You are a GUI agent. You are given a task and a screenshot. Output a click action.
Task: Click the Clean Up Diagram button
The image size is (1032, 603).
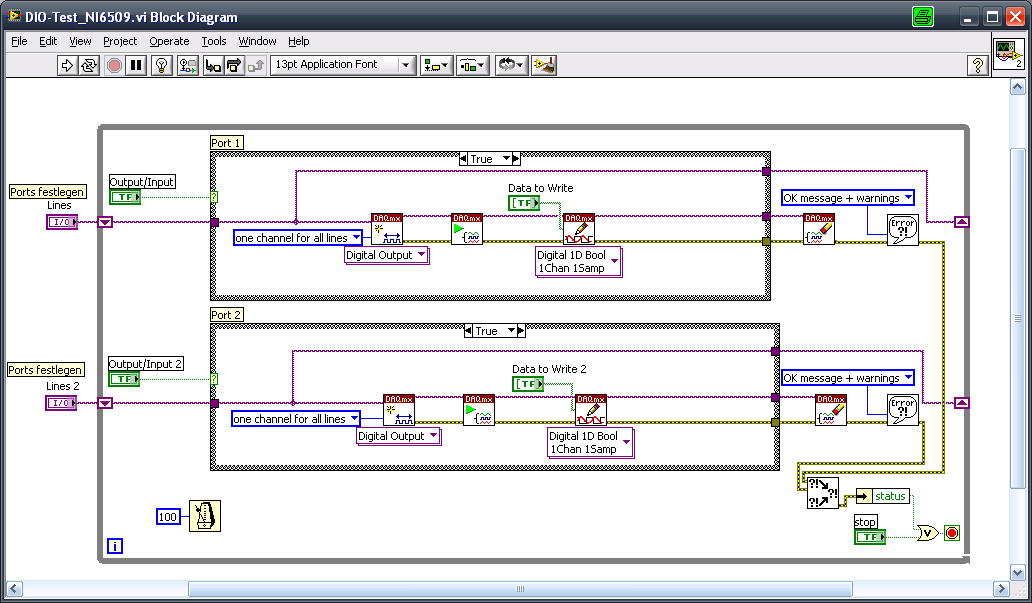[544, 65]
